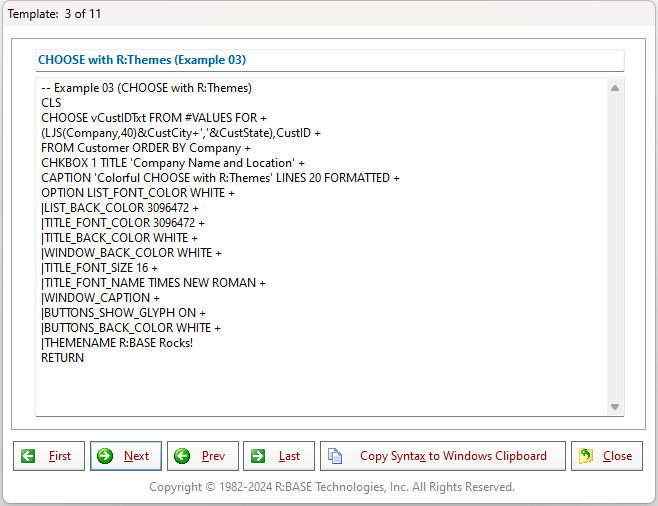Click the green back-arrow icon on Prev
This screenshot has height=506, width=658.
pyautogui.click(x=182, y=456)
